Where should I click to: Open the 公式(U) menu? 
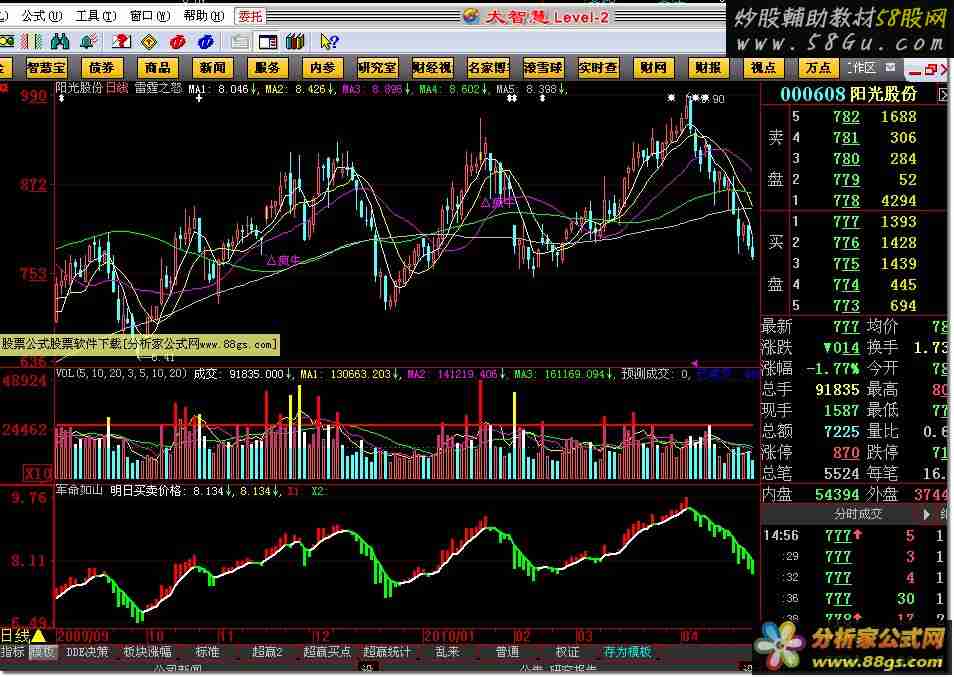42,16
